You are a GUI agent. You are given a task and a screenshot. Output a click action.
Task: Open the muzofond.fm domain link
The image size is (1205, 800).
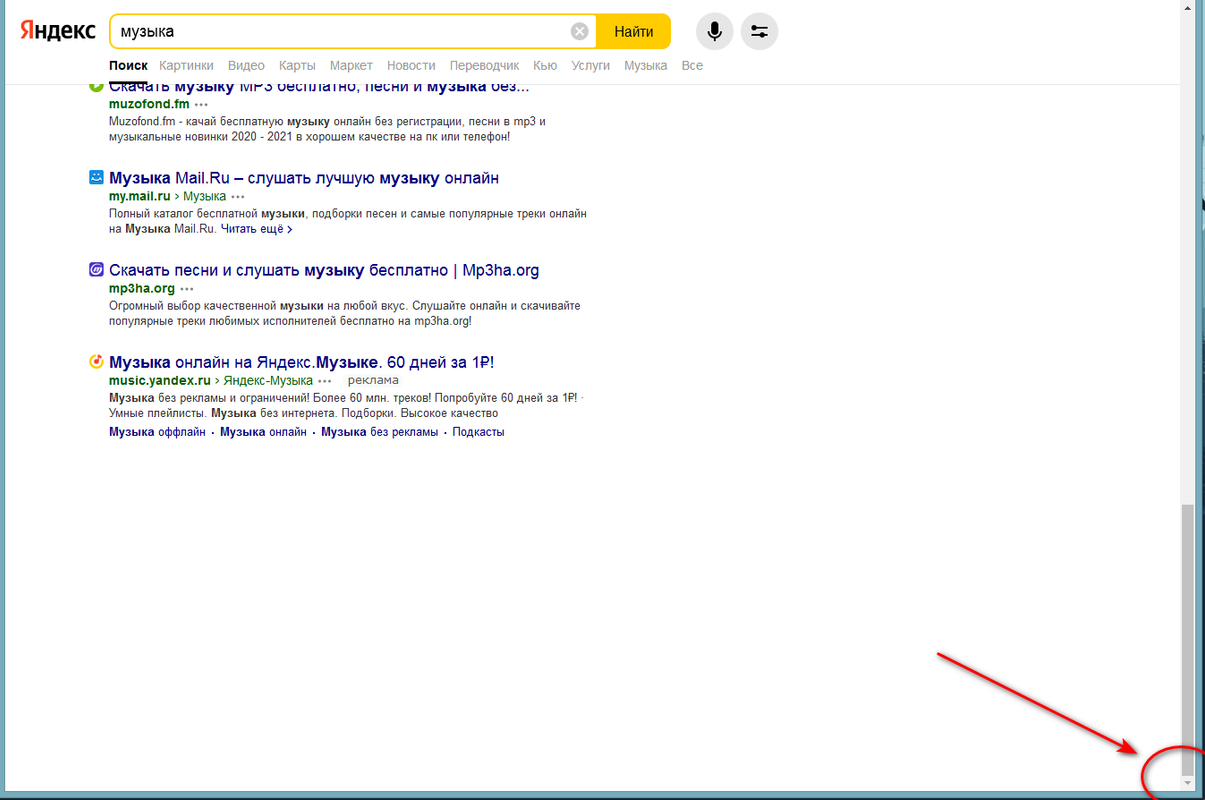pos(149,105)
